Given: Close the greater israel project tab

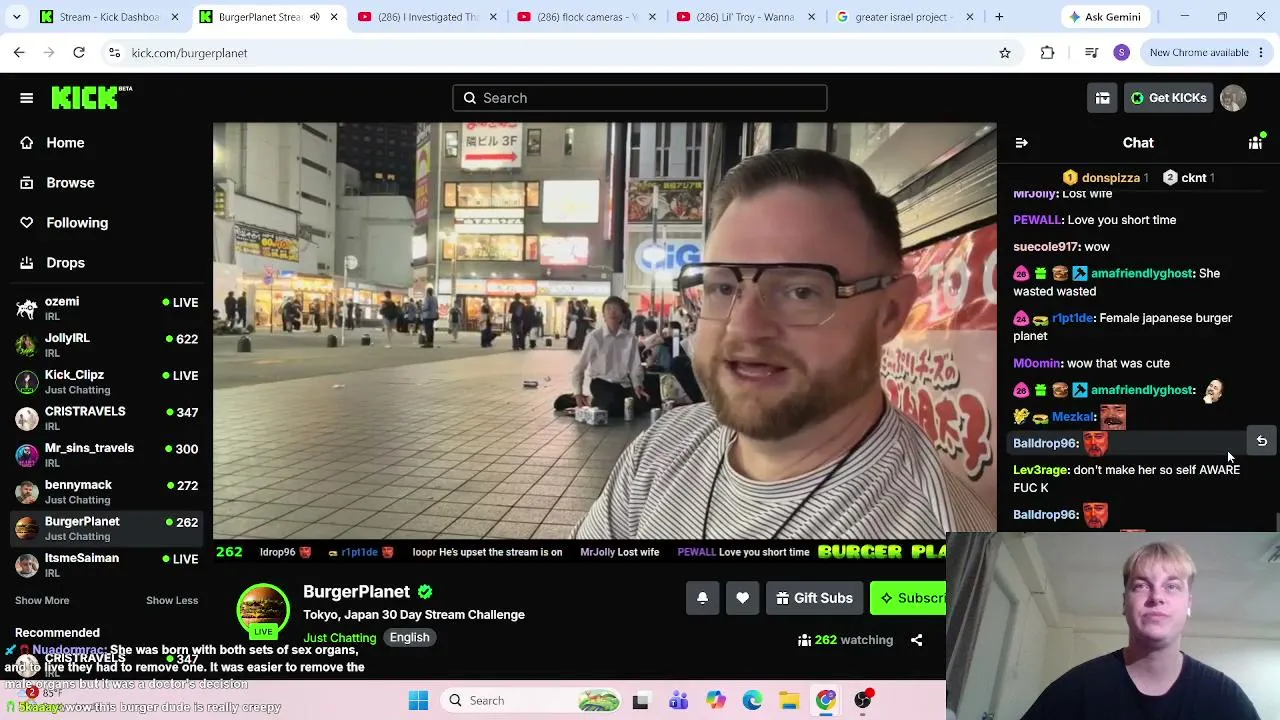Looking at the screenshot, I should point(970,17).
